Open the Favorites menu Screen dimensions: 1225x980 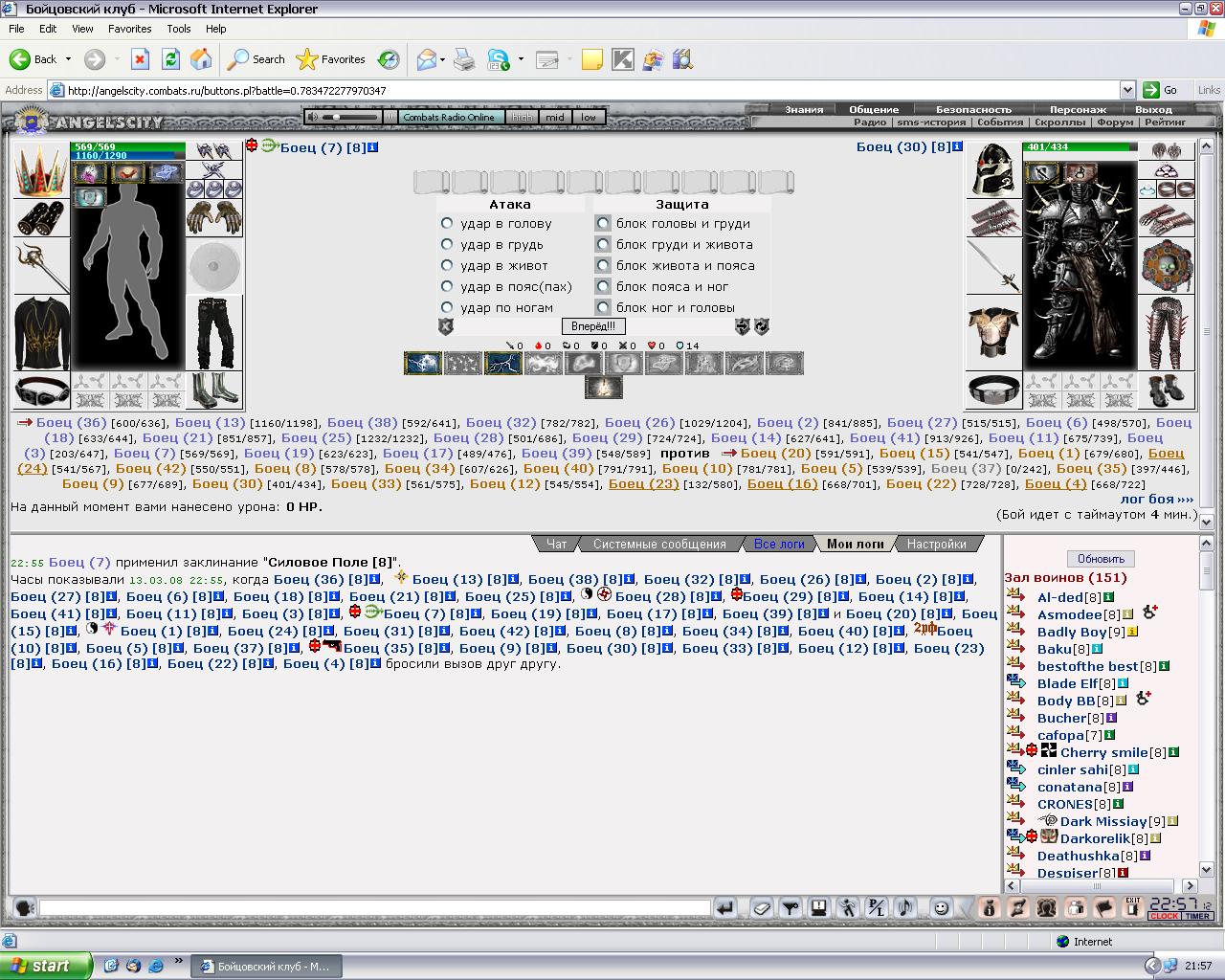coord(129,29)
